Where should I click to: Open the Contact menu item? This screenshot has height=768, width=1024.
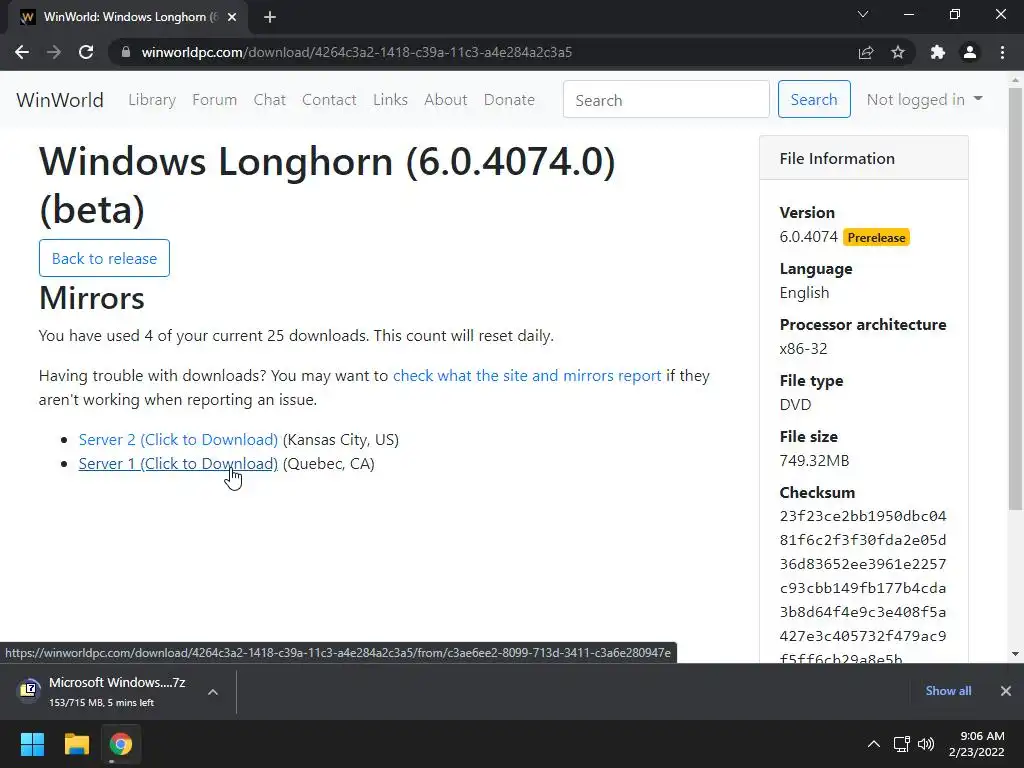pos(329,100)
